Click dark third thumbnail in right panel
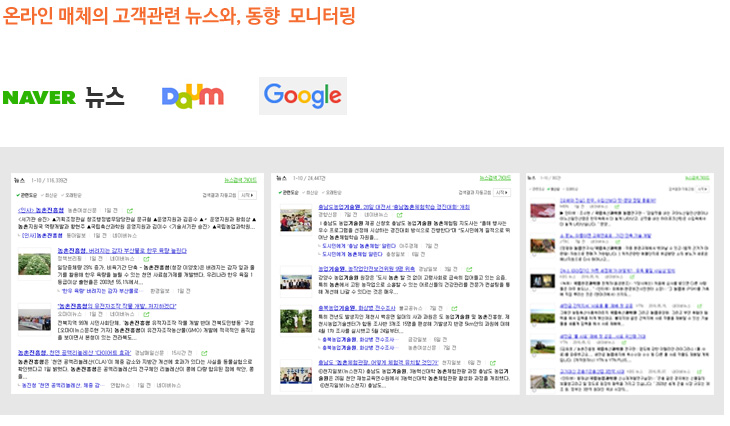This screenshot has width=730, height=426. click(x=542, y=281)
